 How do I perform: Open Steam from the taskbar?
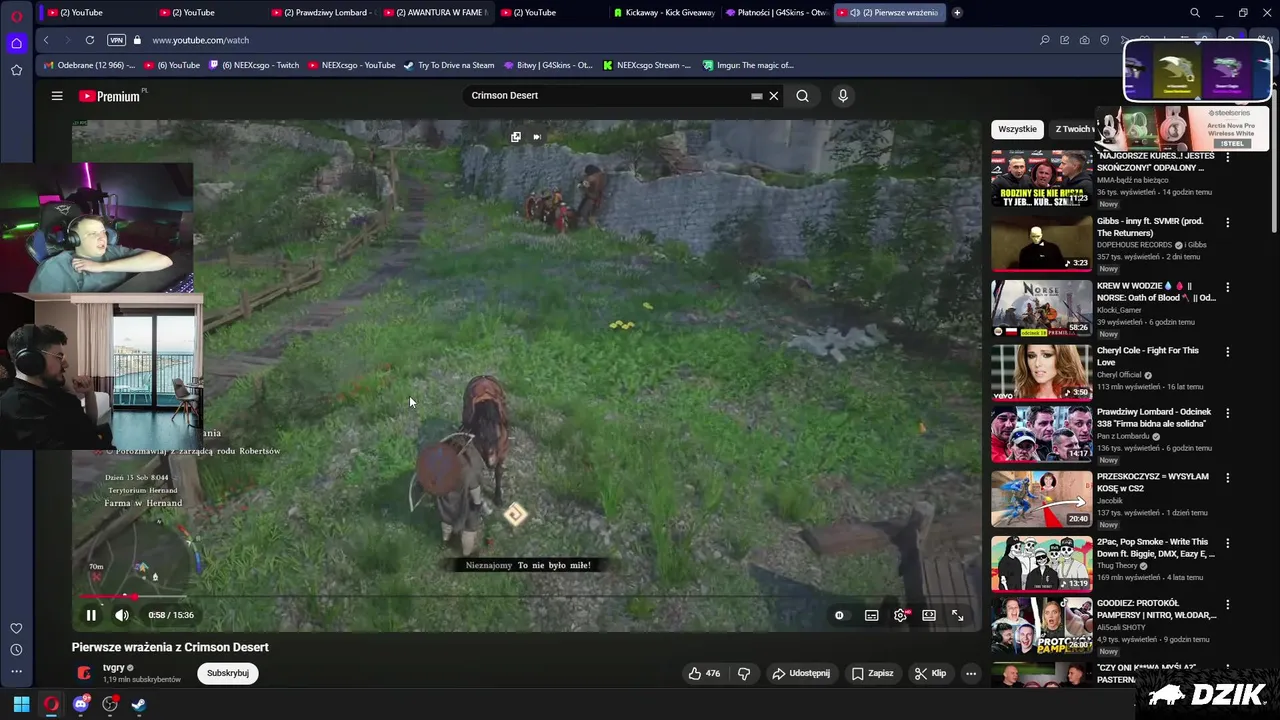(139, 704)
